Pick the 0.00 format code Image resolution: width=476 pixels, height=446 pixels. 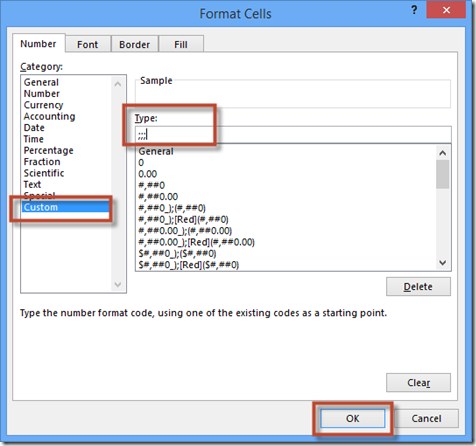(x=148, y=174)
